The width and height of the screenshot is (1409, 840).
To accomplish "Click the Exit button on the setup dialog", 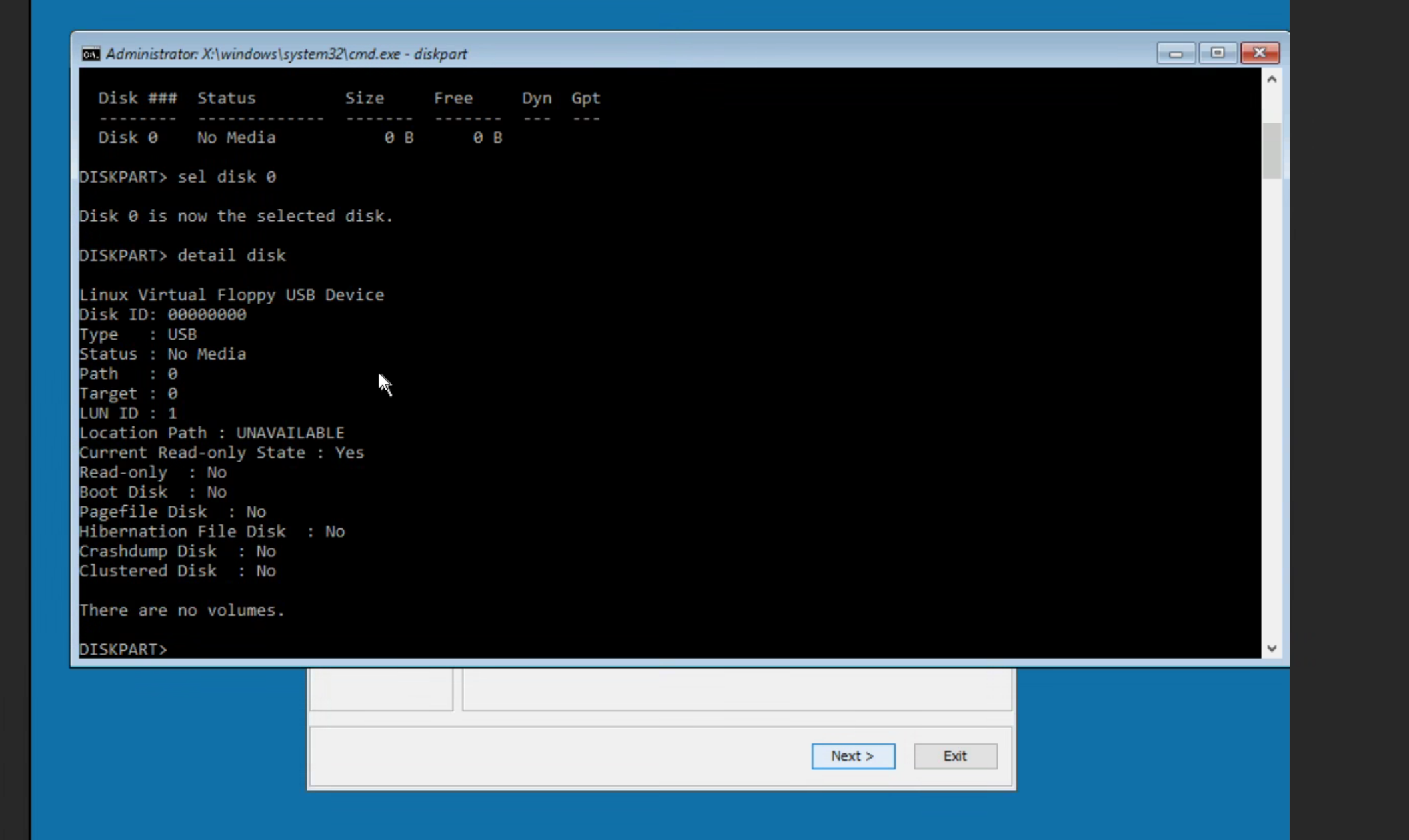I will point(955,756).
